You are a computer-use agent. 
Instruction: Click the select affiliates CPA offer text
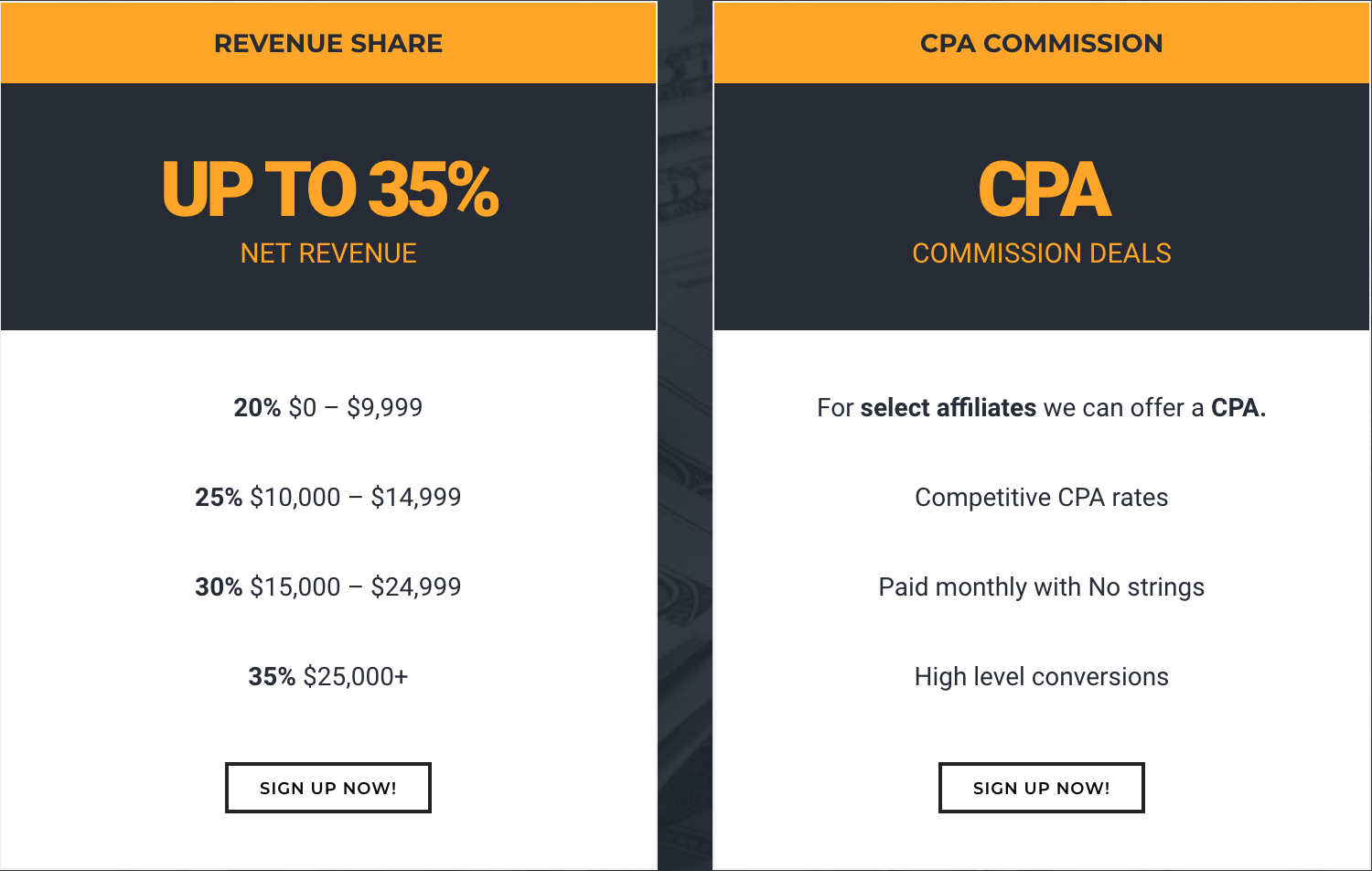pyautogui.click(x=1042, y=407)
